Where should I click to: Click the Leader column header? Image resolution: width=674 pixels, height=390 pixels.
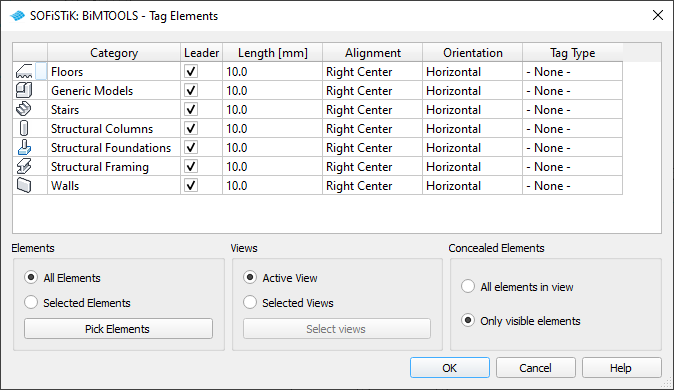coord(202,52)
